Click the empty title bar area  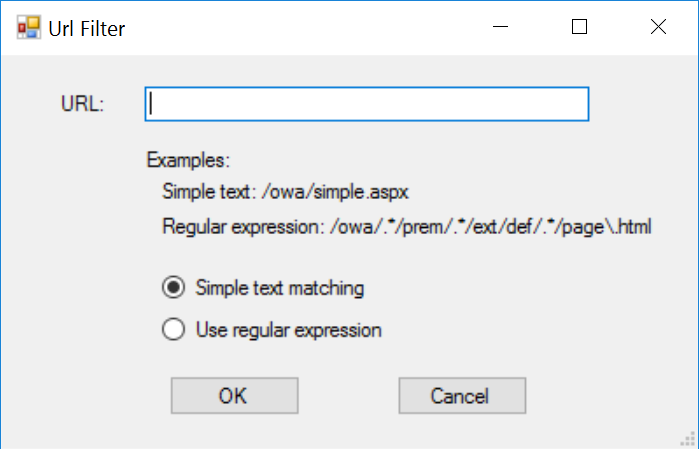[x=300, y=27]
